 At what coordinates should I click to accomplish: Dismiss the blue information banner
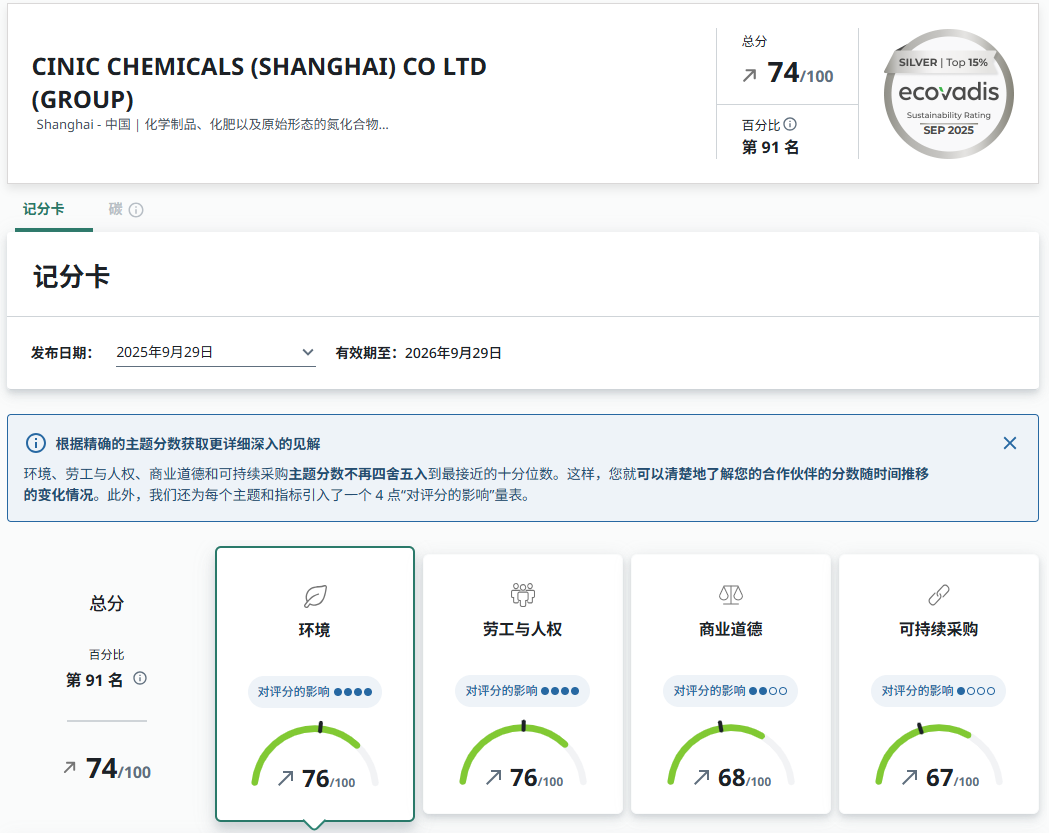(1010, 443)
